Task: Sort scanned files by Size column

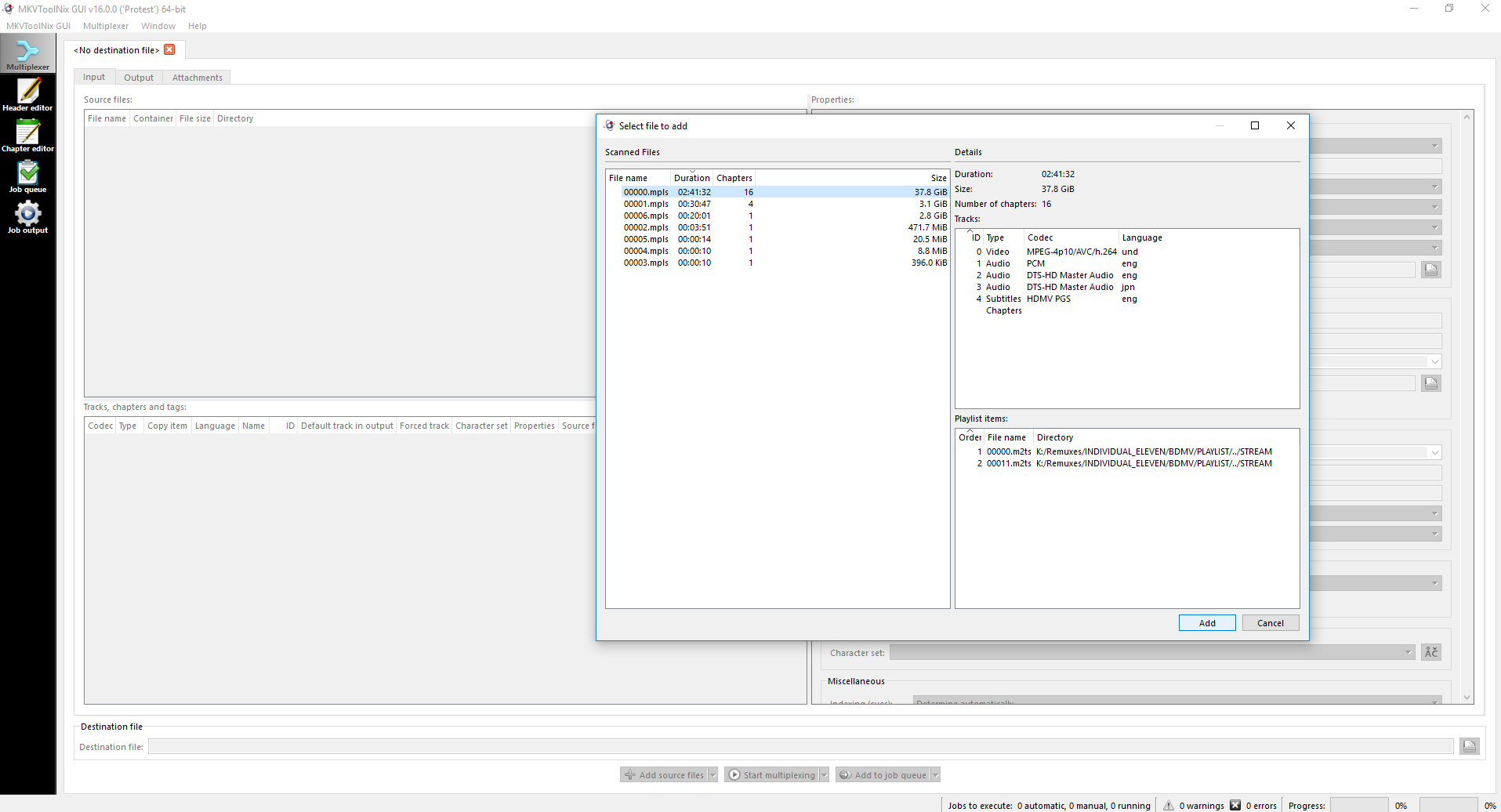Action: coord(852,178)
